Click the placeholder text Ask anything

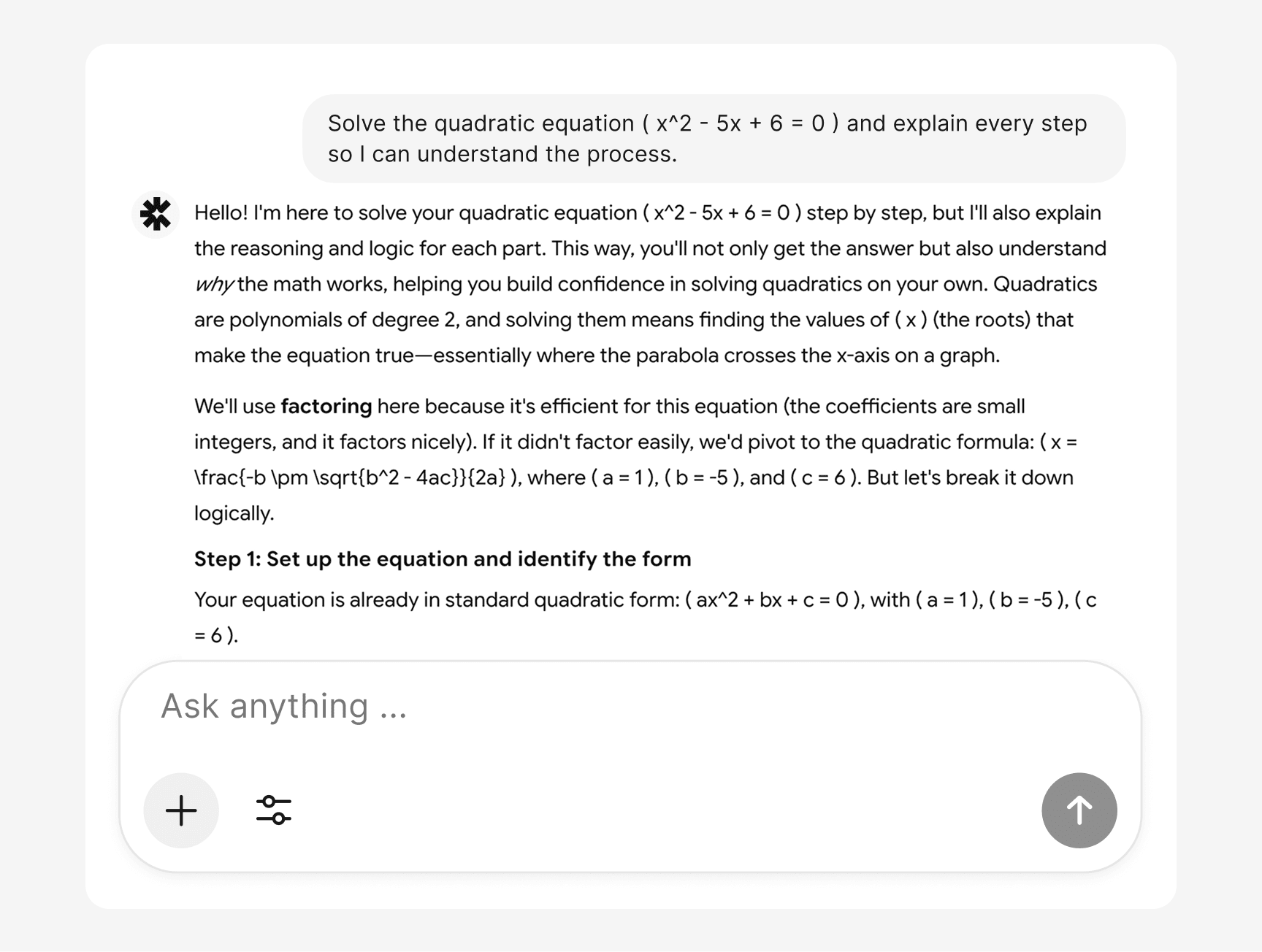click(285, 705)
